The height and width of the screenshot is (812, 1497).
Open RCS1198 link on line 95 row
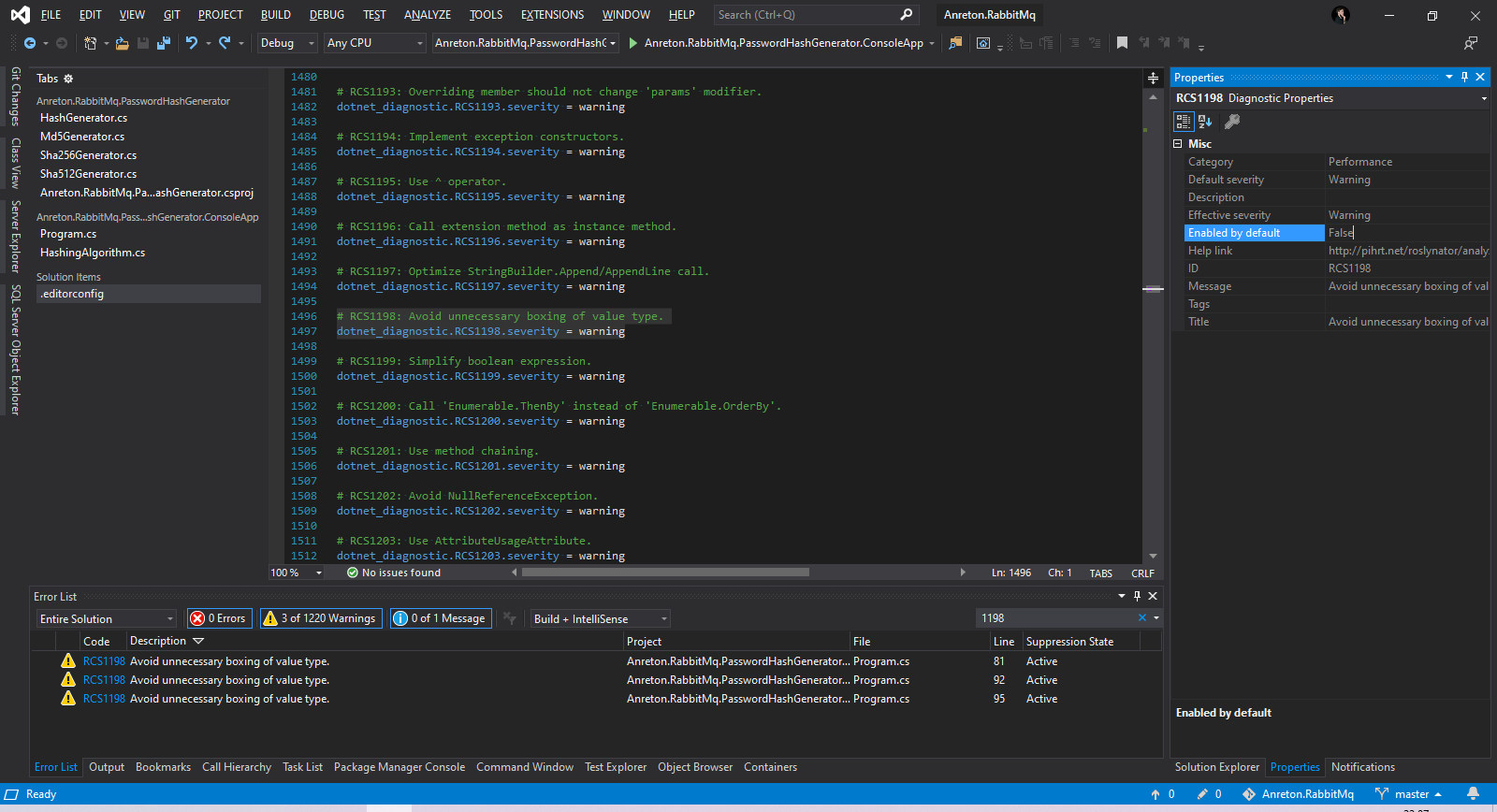pyautogui.click(x=104, y=699)
